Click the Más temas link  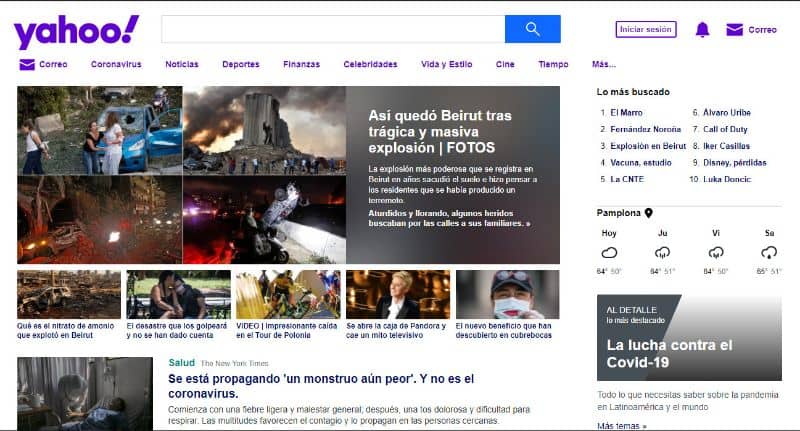pos(621,426)
